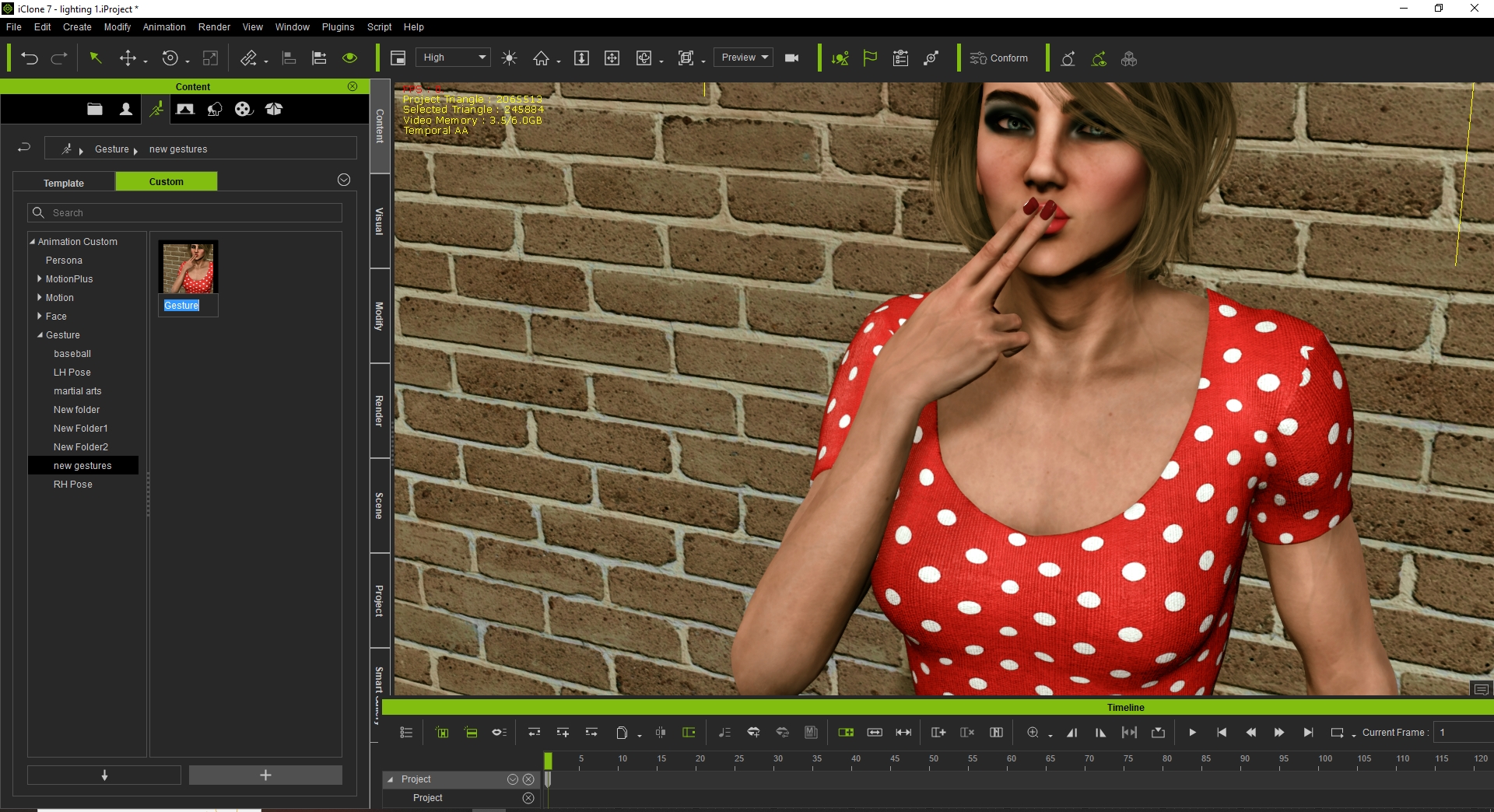Viewport: 1494px width, 812px height.
Task: Jump to the timeline start frame
Action: point(1222,733)
